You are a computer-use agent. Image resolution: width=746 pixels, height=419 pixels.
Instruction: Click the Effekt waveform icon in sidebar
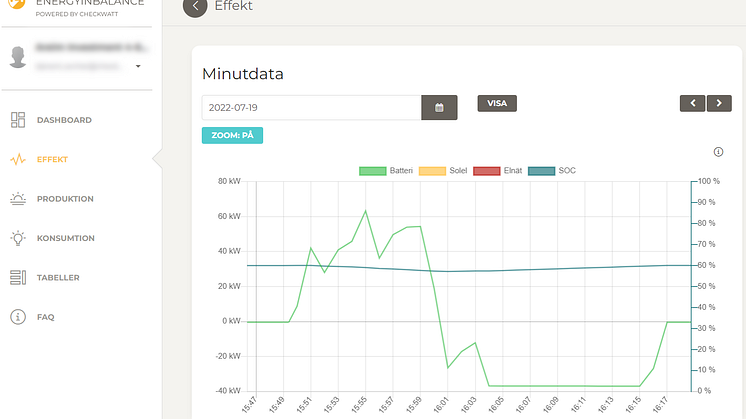(x=18, y=160)
